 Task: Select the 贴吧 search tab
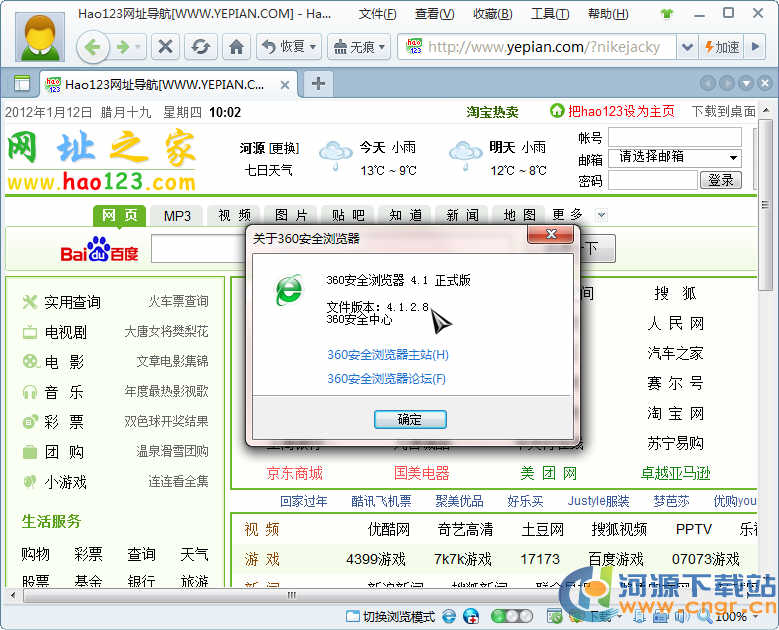click(x=348, y=216)
